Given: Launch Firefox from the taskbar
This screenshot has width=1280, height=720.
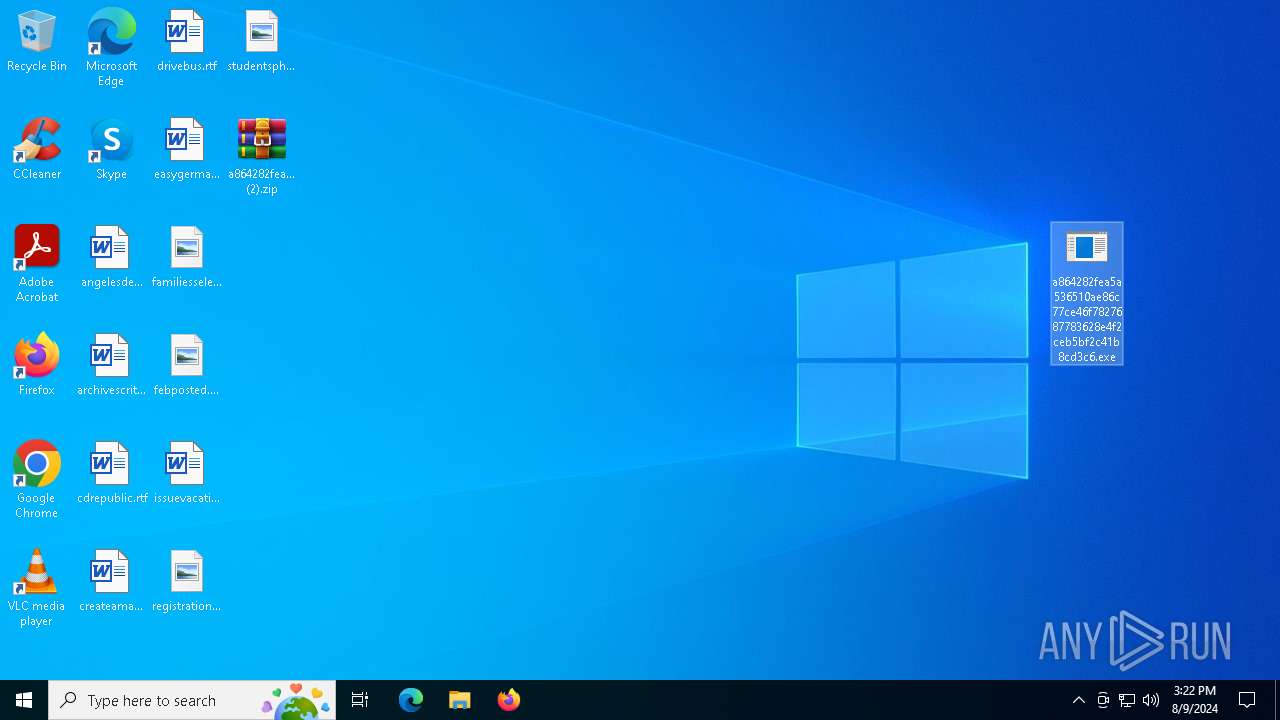Looking at the screenshot, I should (x=509, y=700).
